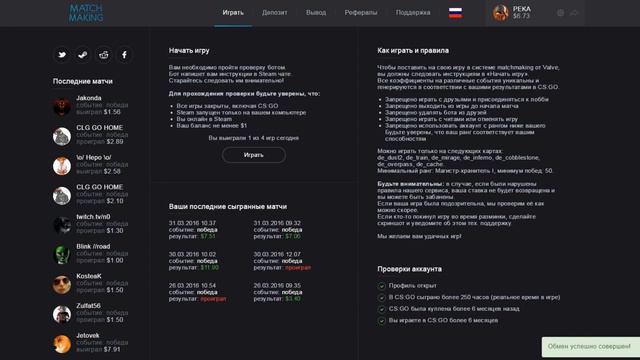640x360 pixels.
Task: Click the $6.73 balance in header
Action: (521, 16)
